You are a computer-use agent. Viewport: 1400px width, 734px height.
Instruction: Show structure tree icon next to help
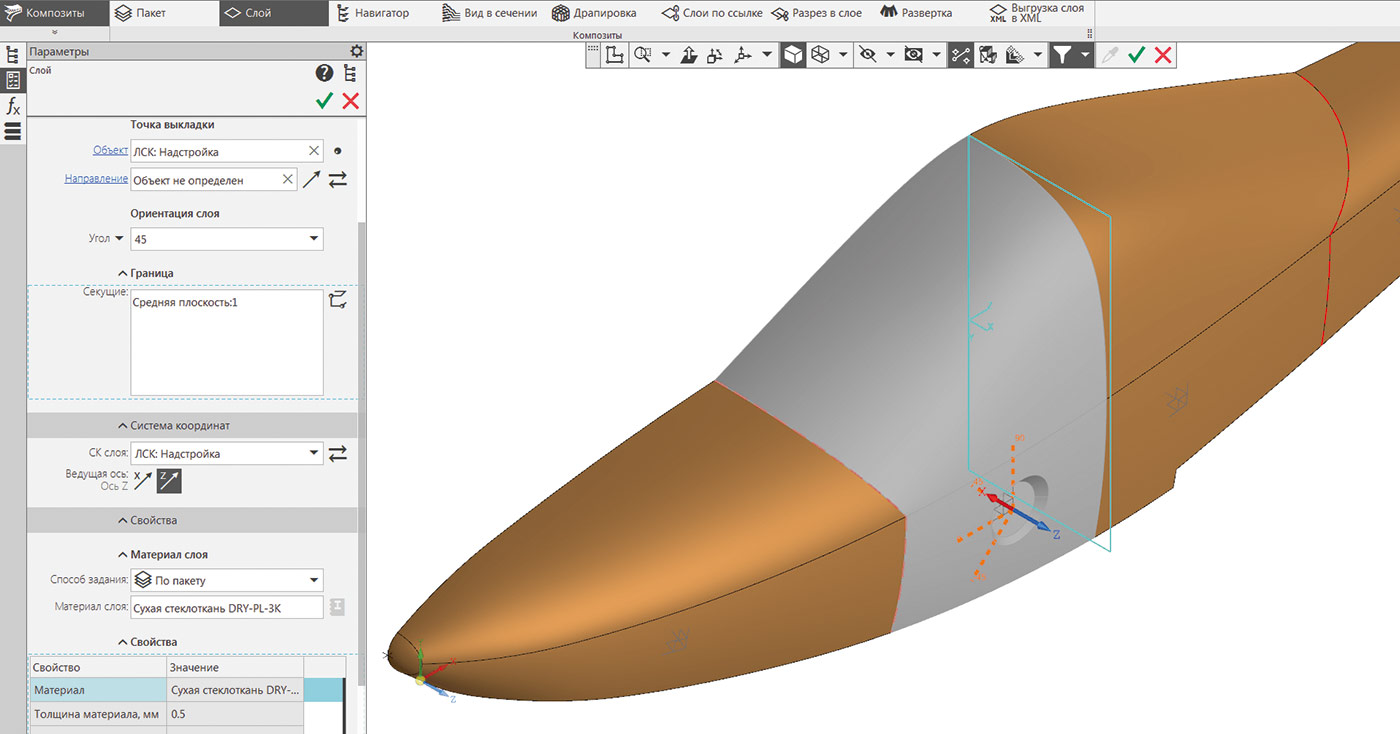pos(349,73)
